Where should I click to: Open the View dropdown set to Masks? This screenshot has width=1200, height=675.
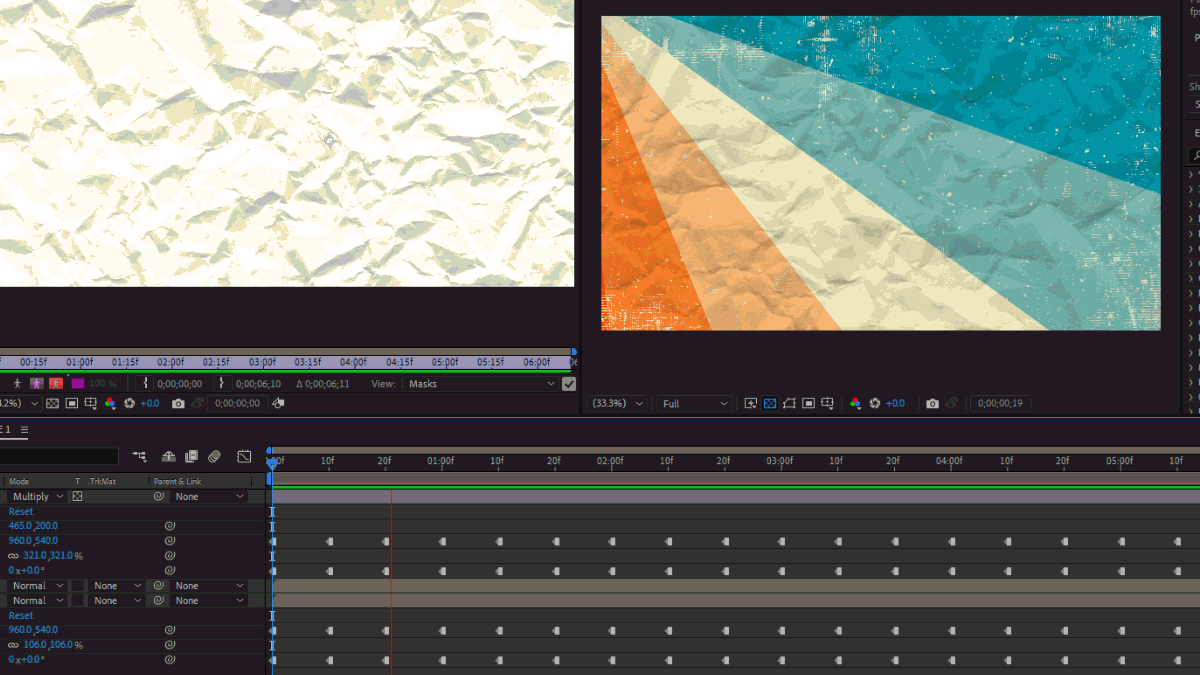click(x=481, y=384)
